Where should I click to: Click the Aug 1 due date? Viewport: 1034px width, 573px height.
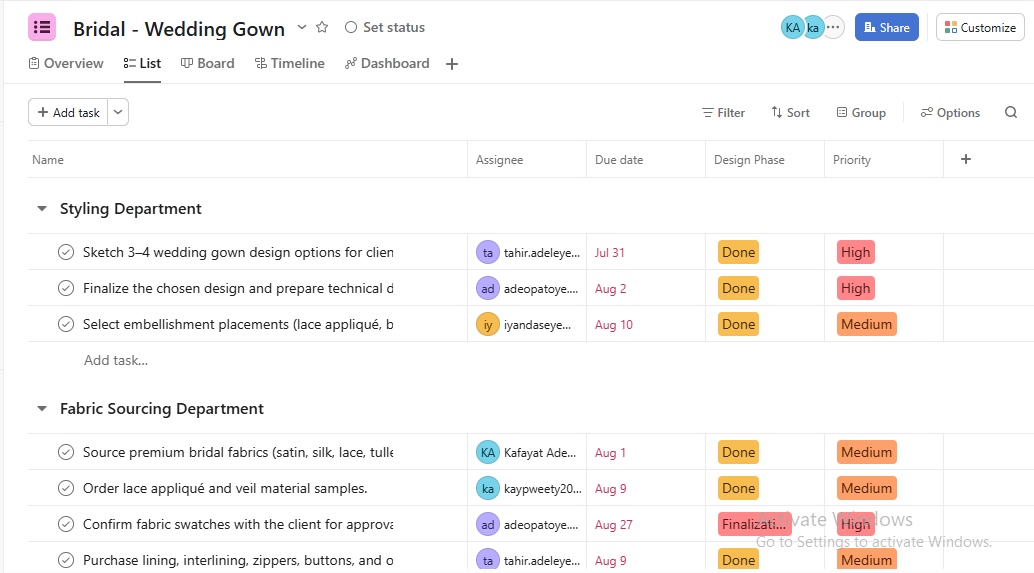(x=610, y=452)
